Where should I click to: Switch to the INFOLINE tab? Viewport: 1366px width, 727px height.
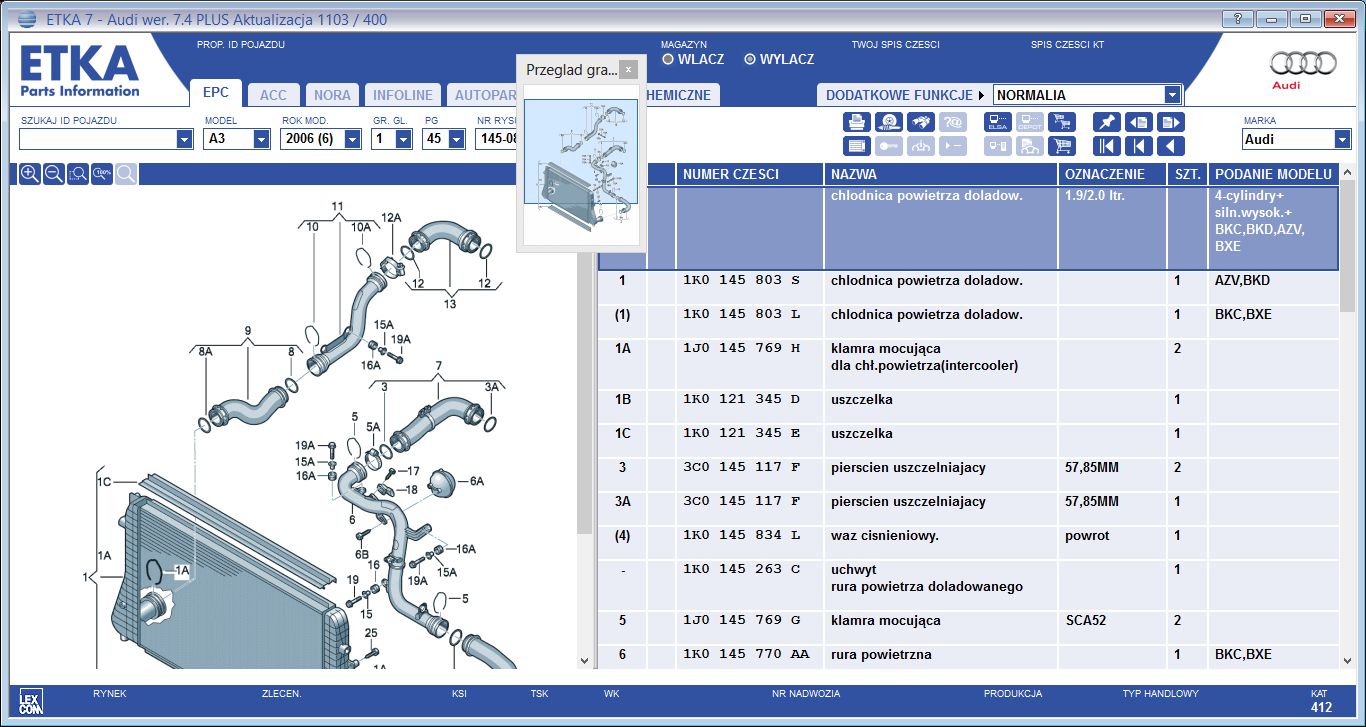point(403,95)
